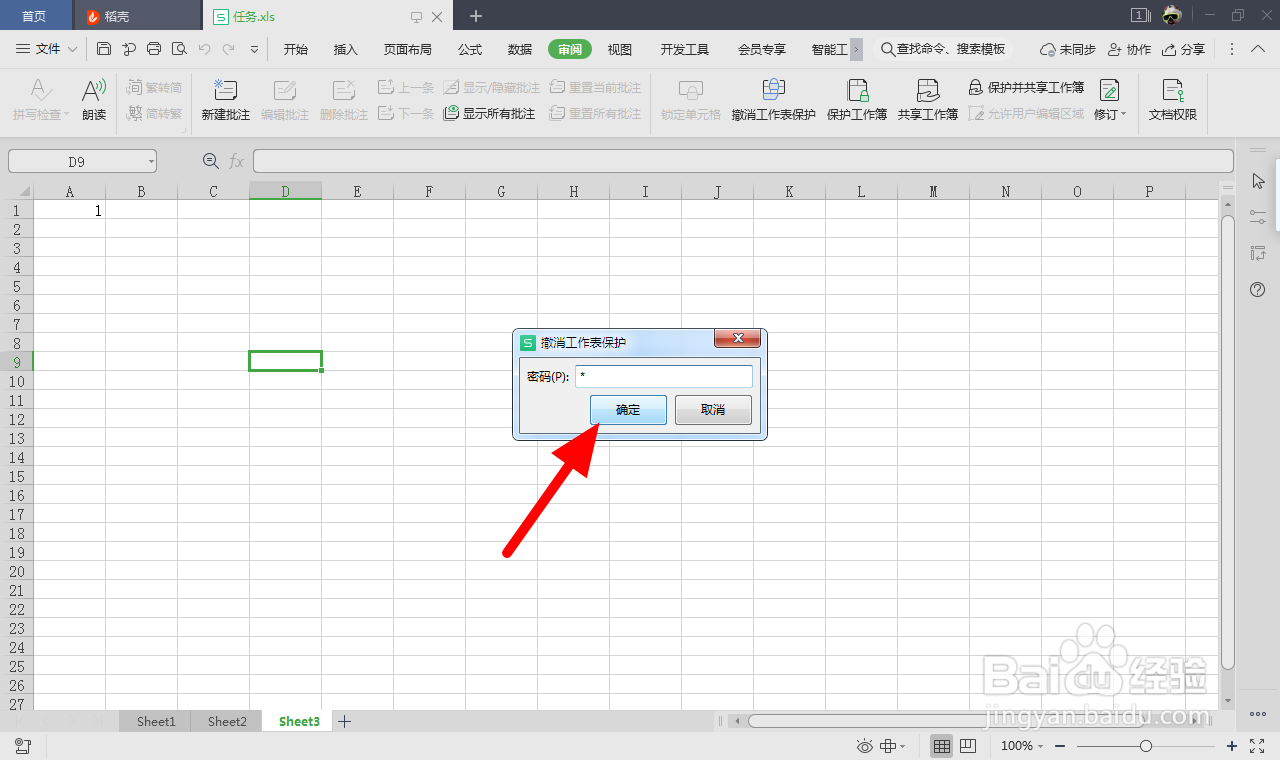Click the Redo arrow icon

pyautogui.click(x=229, y=49)
